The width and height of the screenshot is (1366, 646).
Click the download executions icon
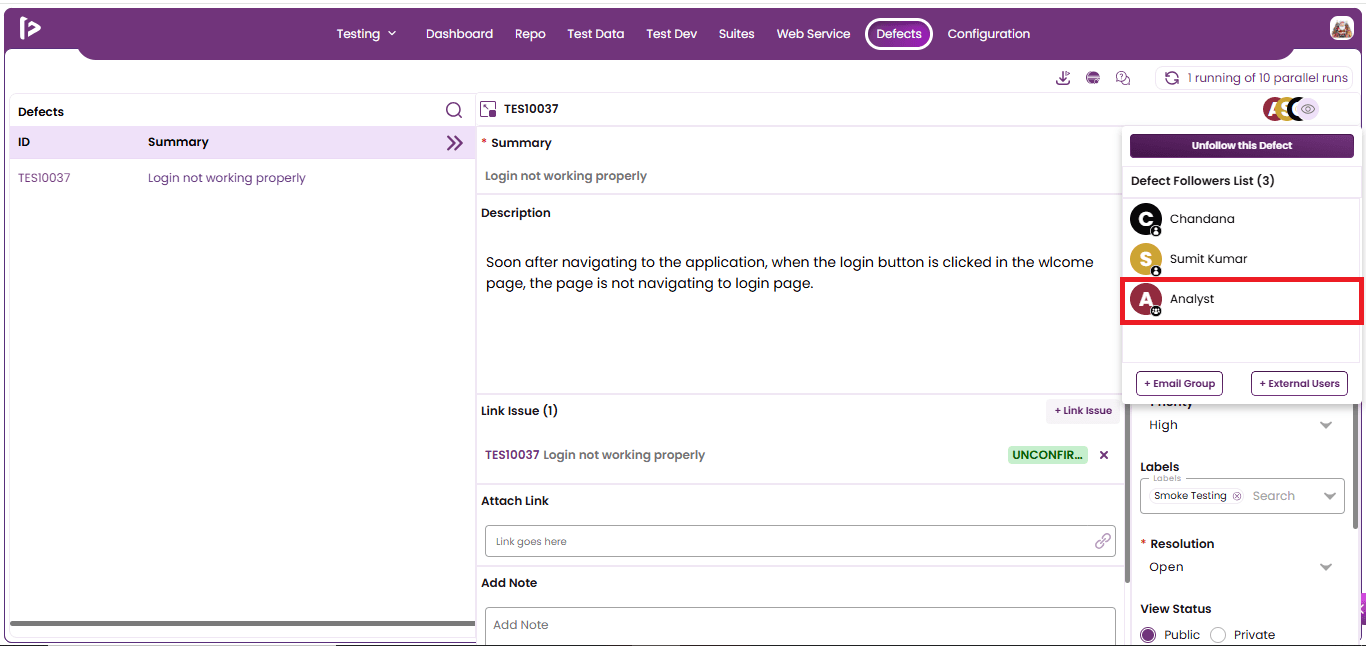pyautogui.click(x=1063, y=78)
